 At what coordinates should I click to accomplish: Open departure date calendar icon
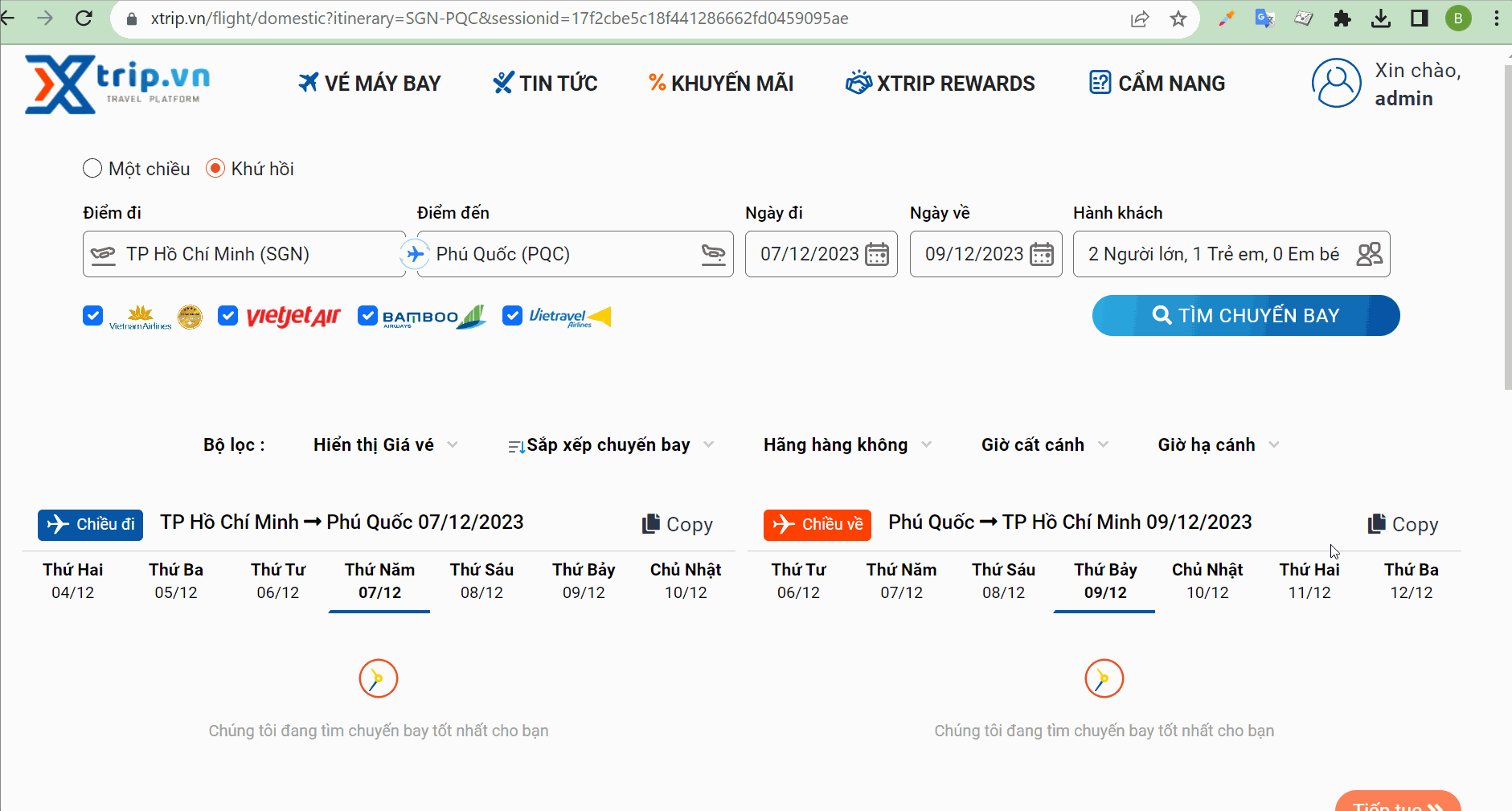coord(877,254)
